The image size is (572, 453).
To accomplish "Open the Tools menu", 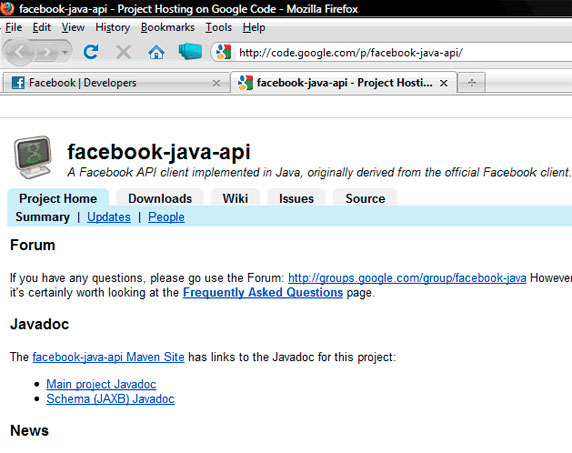I will tap(219, 27).
